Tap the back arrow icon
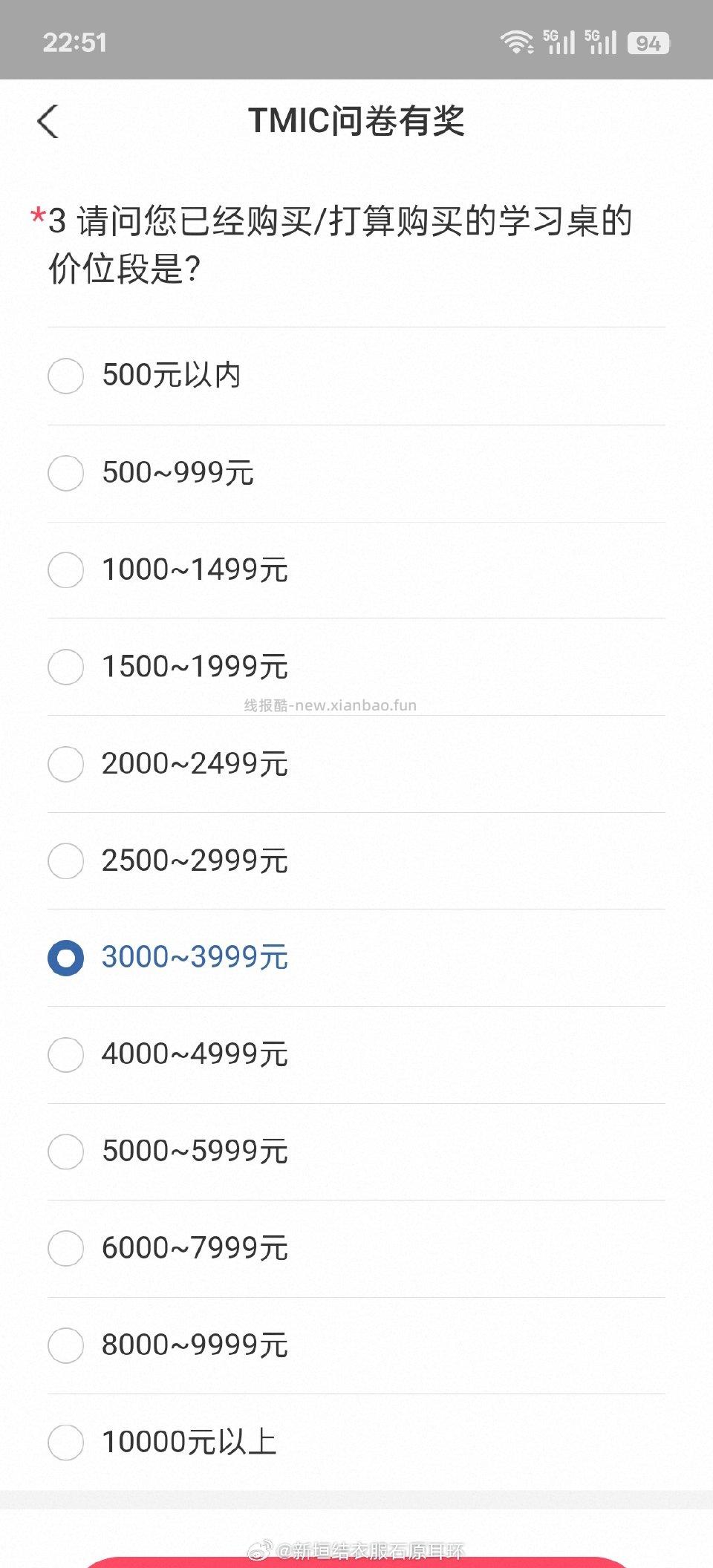 pos(48,121)
